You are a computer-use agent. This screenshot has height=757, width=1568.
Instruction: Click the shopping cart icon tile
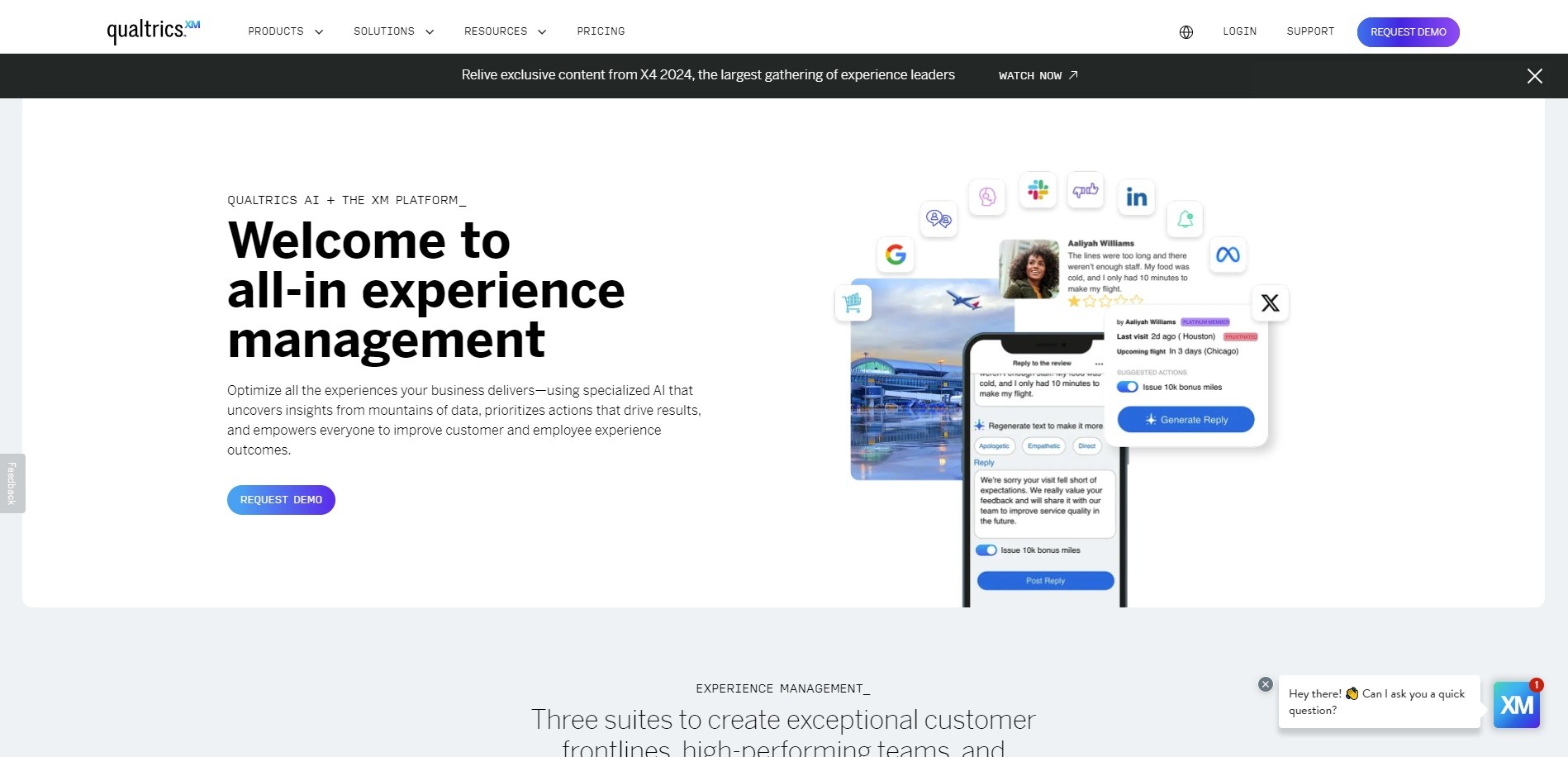(853, 303)
